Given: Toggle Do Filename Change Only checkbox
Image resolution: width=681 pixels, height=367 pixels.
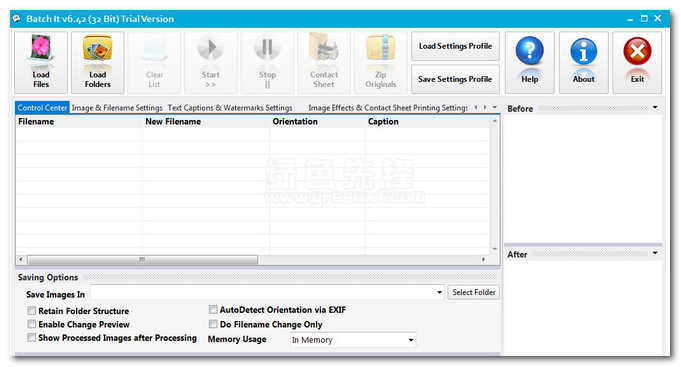Looking at the screenshot, I should pos(213,324).
